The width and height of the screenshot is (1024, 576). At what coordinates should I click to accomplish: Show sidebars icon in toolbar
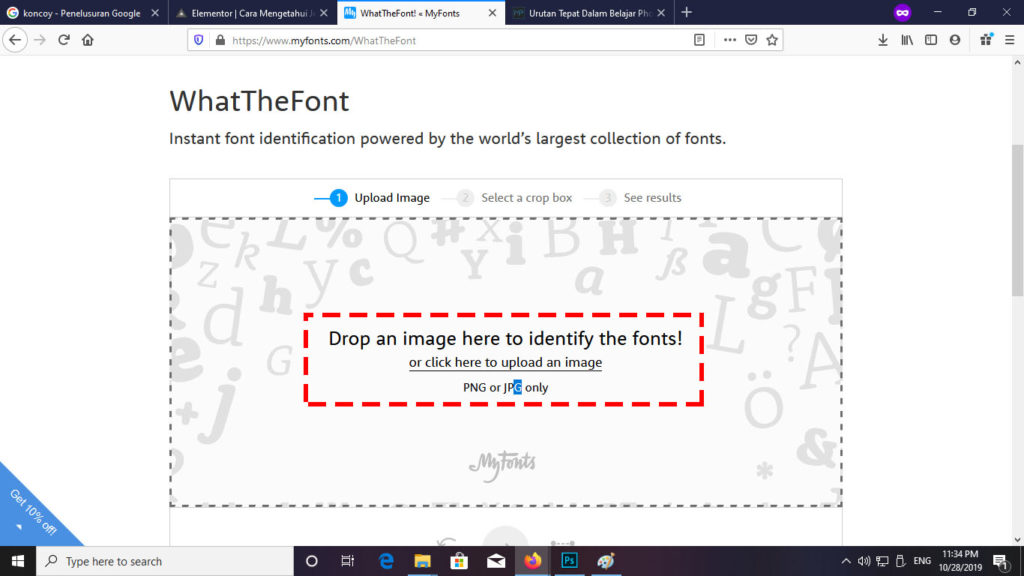931,40
